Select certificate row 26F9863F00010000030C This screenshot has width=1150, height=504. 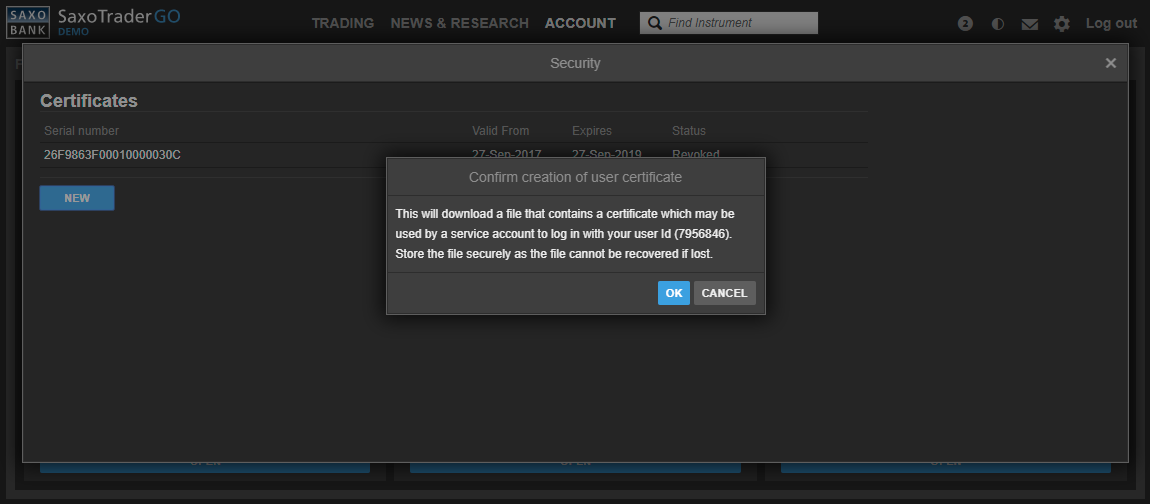click(x=112, y=155)
